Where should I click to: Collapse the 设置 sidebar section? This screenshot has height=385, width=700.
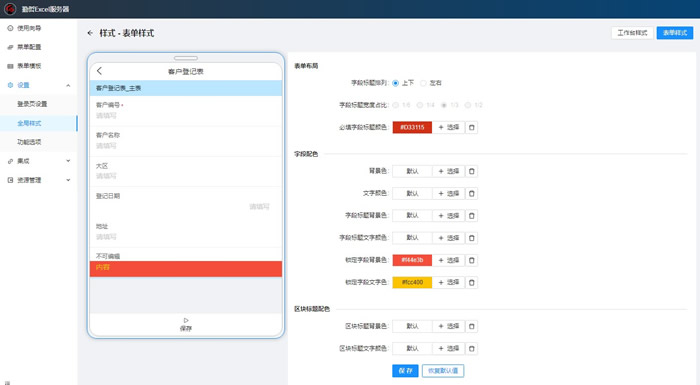pos(68,85)
